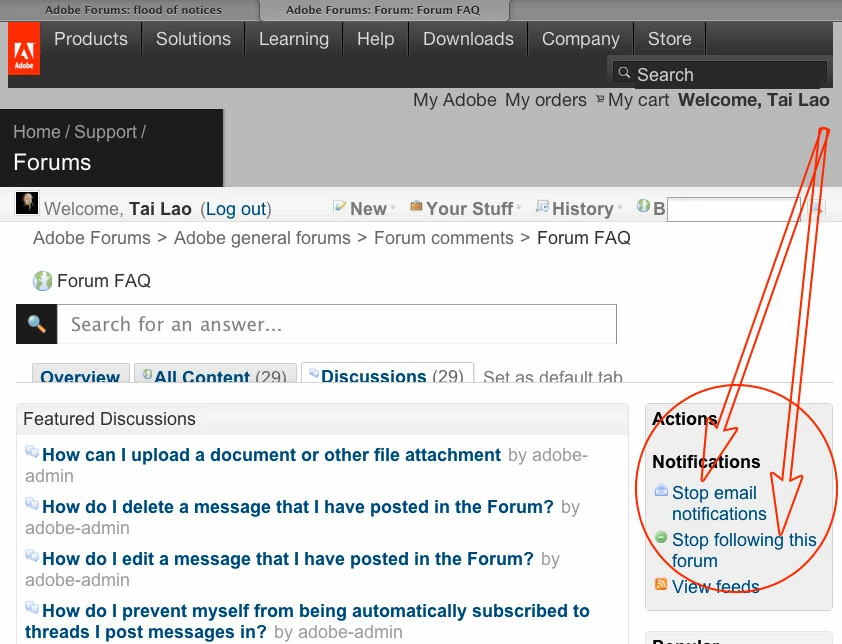Go to Adobe Forums breadcrumb link

click(92, 238)
